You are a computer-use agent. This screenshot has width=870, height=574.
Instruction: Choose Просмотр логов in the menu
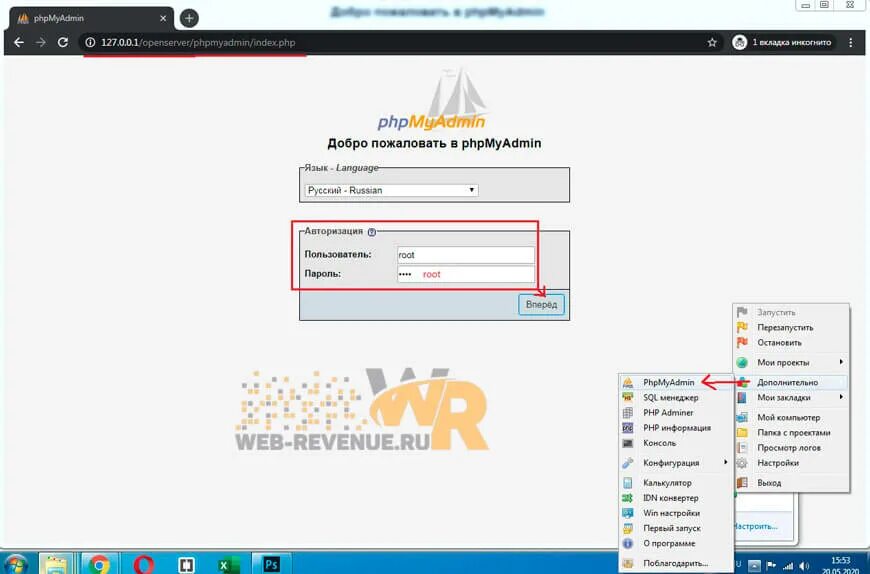click(x=791, y=448)
